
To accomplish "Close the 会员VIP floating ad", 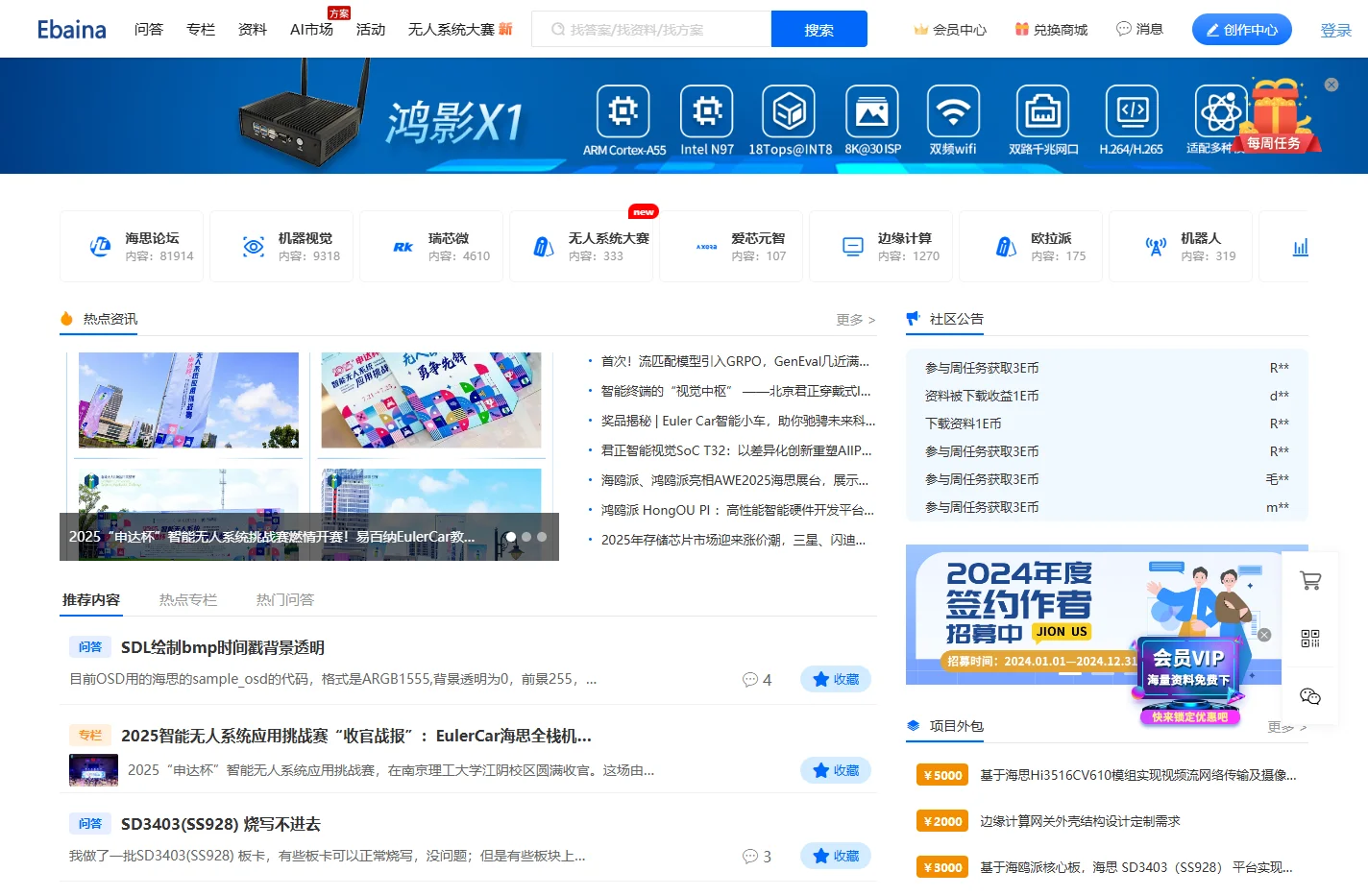I will (x=1264, y=635).
